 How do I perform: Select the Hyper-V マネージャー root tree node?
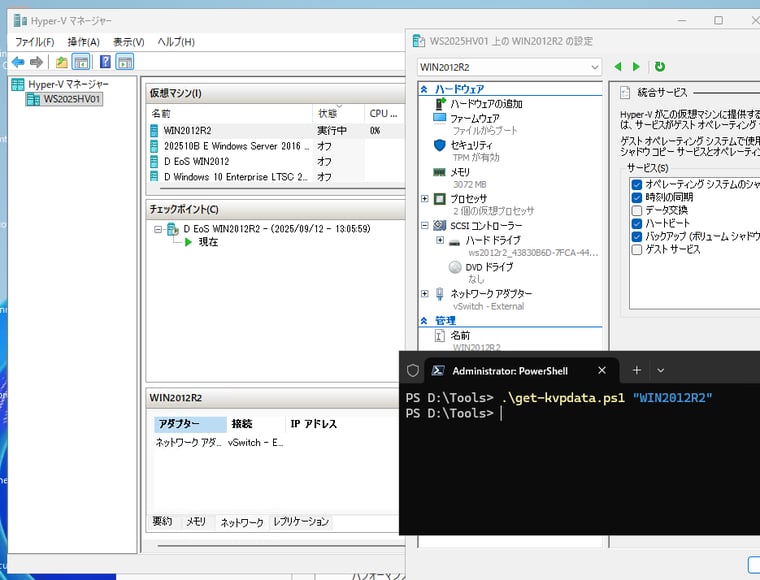68,84
